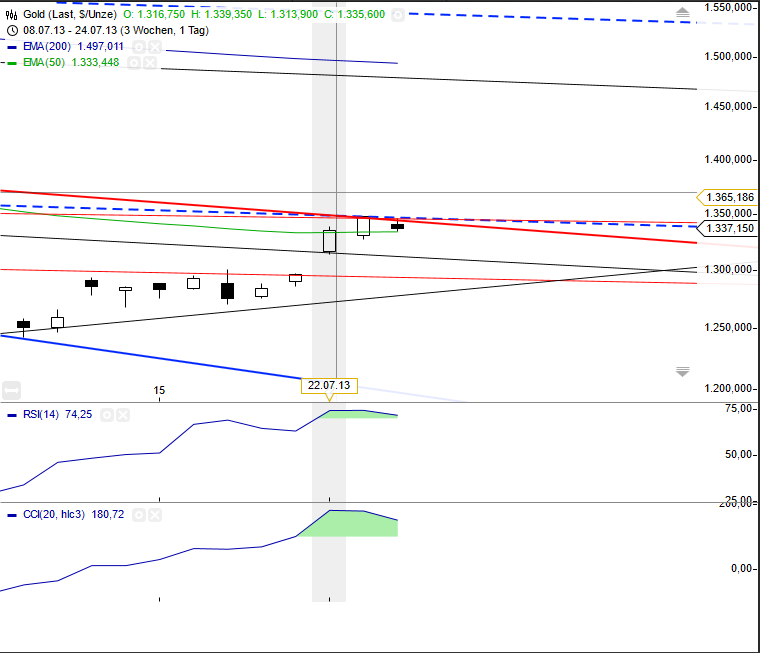Click the EMA(200) blue color swatch
Screen dimensions: 760x653
point(12,48)
